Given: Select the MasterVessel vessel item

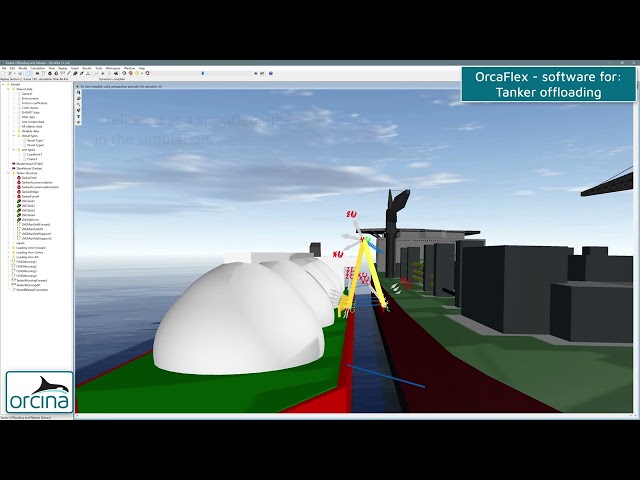Looking at the screenshot, I should 29,164.
